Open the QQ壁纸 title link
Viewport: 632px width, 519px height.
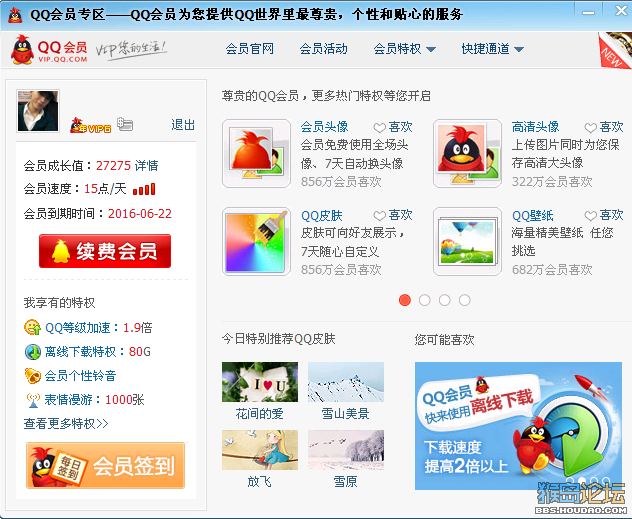532,216
